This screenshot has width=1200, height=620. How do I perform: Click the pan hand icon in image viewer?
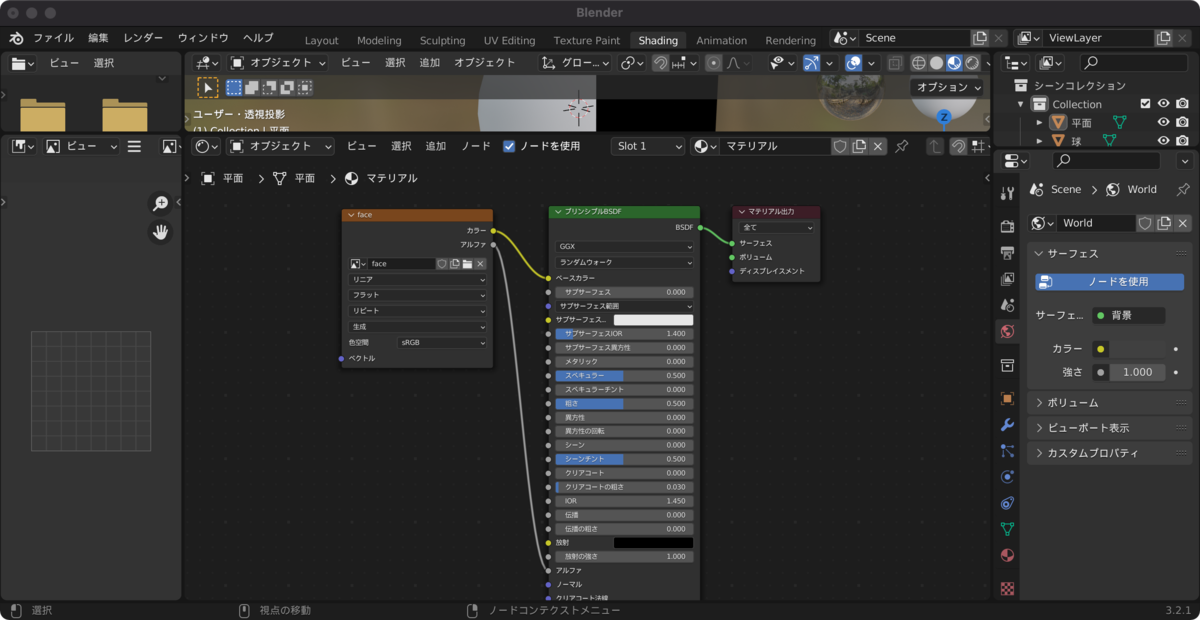(160, 232)
